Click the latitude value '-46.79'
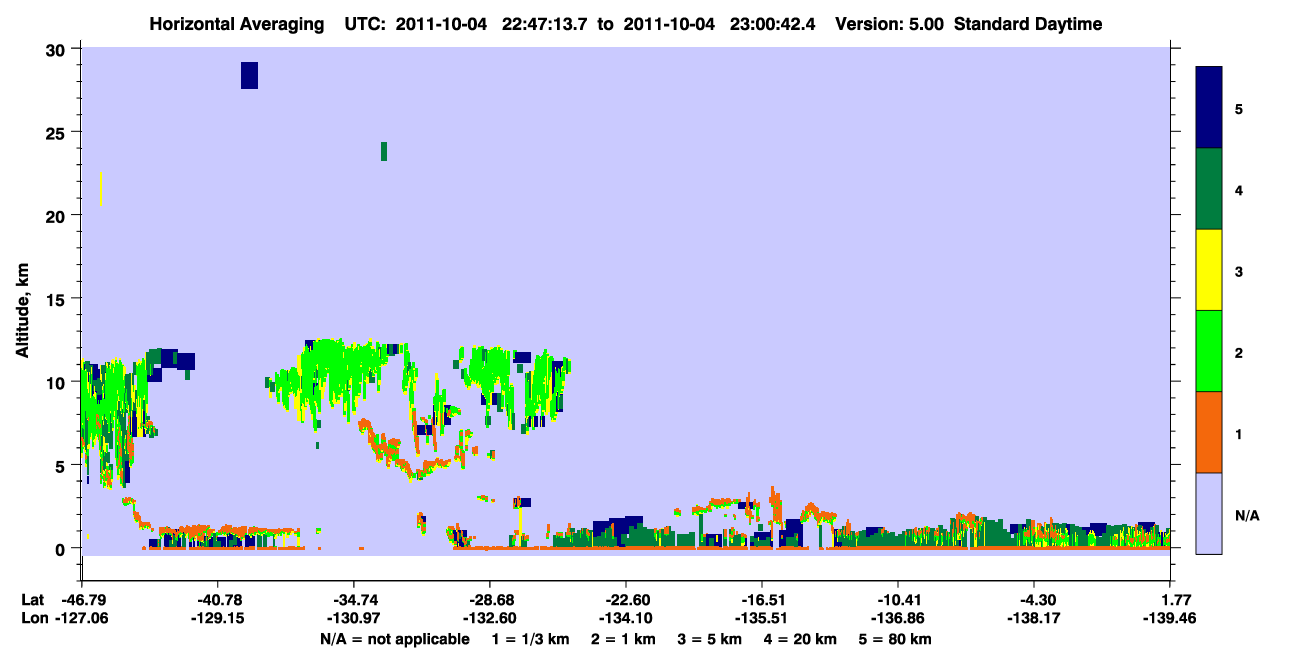Viewport: 1300px width, 667px height. point(82,600)
